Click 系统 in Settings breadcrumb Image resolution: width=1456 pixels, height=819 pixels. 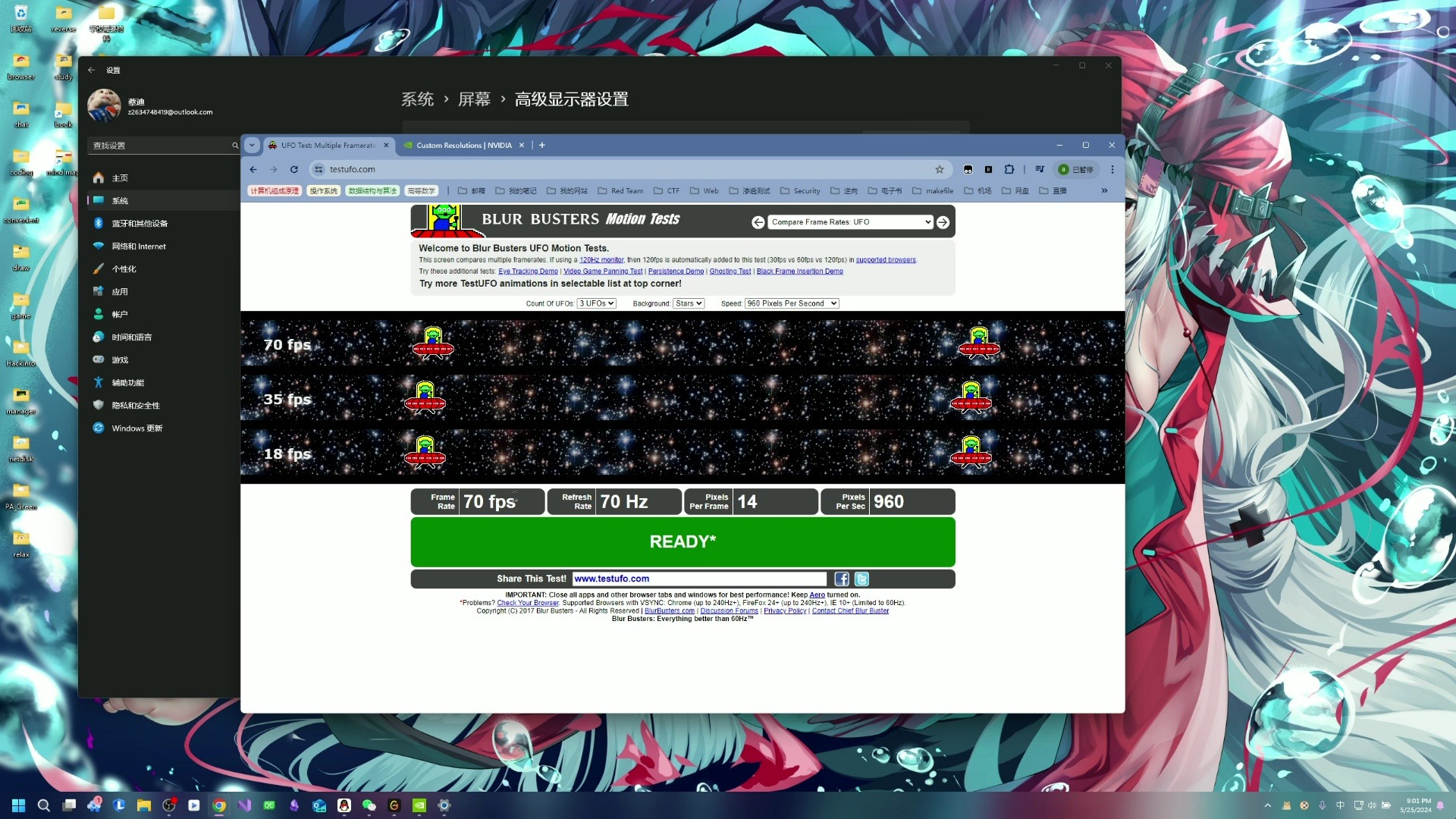[417, 99]
